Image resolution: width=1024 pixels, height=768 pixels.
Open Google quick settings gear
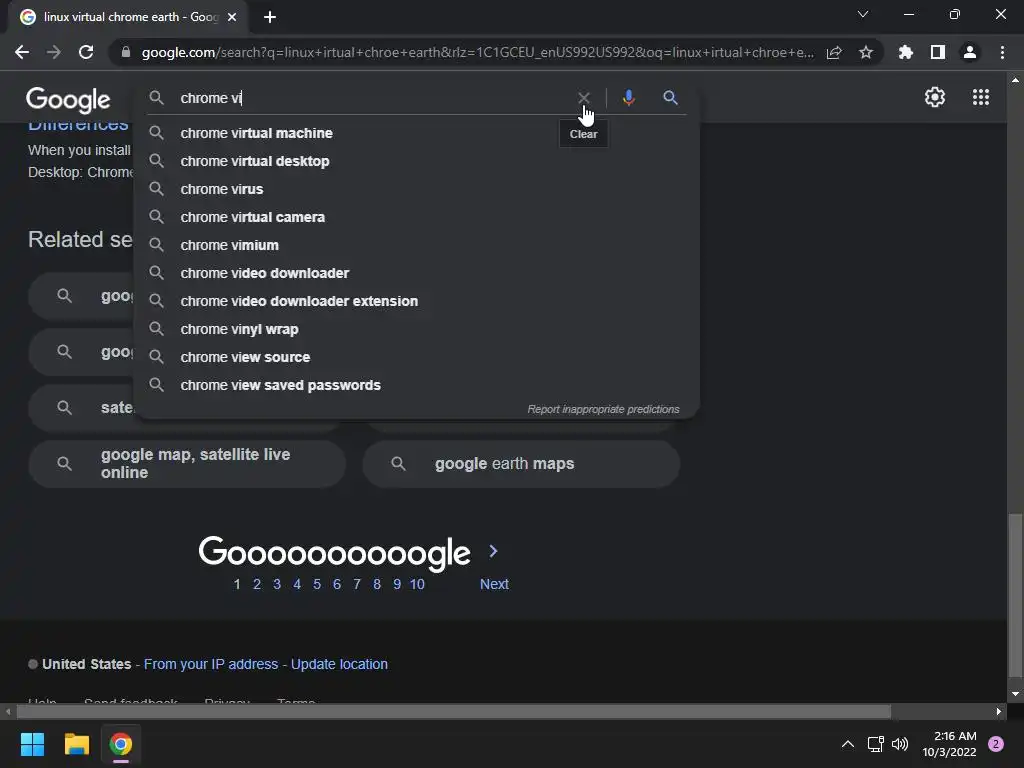(x=935, y=97)
